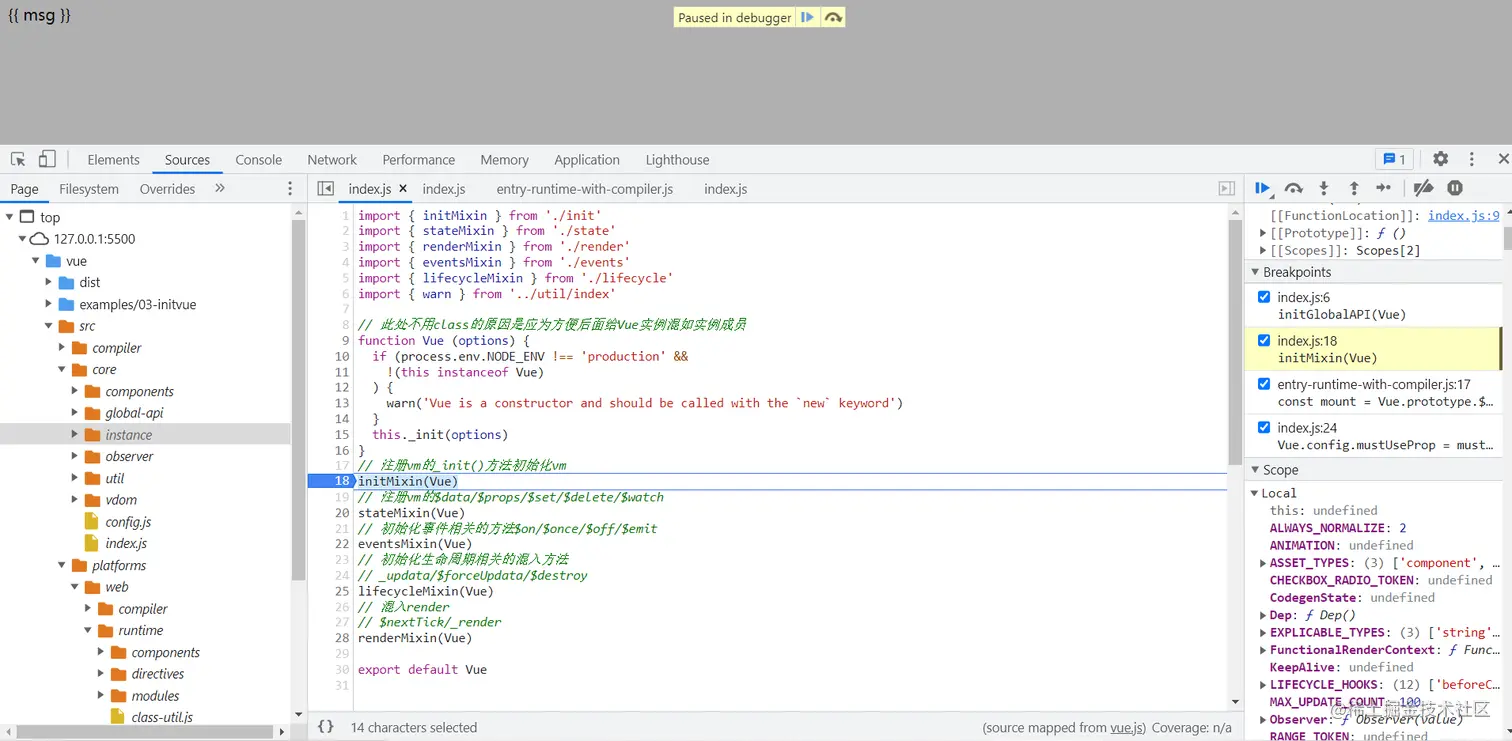This screenshot has width=1512, height=741.
Task: Disable the index.js:24 breakpoint checkbox
Action: click(x=1264, y=427)
